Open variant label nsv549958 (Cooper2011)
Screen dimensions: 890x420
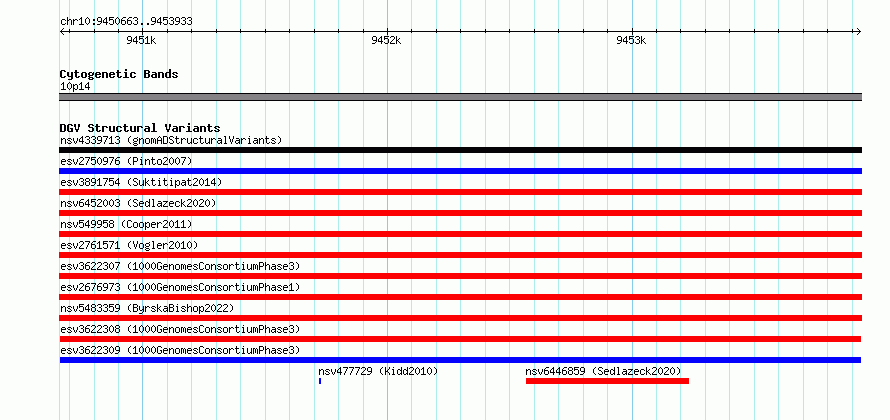[x=126, y=224]
